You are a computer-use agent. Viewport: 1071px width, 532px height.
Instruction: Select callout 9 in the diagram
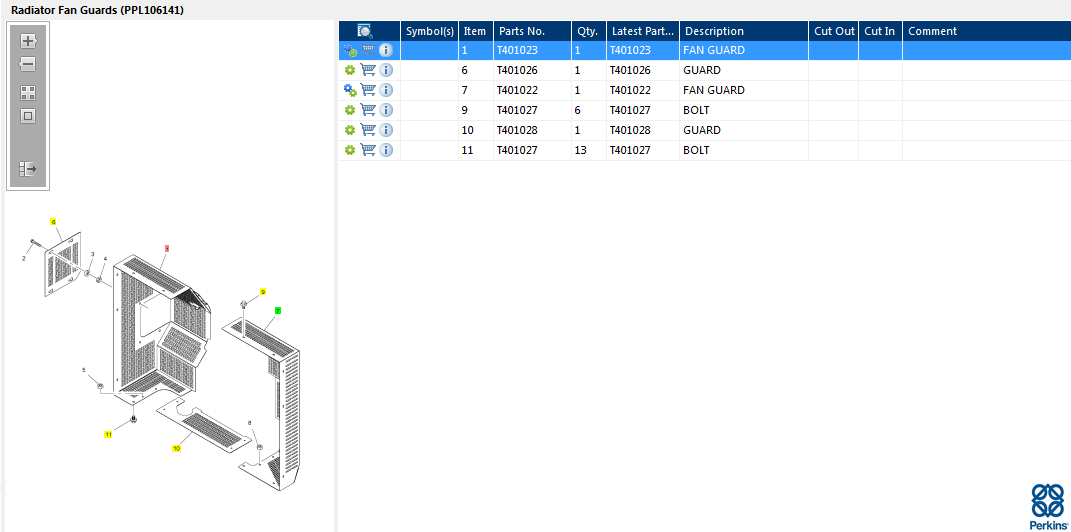263,292
